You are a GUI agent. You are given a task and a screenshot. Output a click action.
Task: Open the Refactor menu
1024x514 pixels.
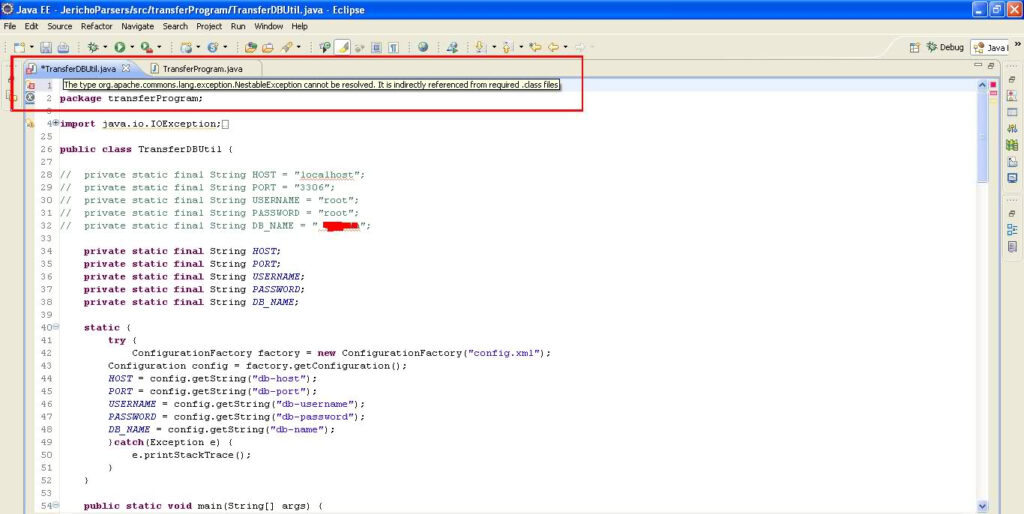pyautogui.click(x=97, y=26)
